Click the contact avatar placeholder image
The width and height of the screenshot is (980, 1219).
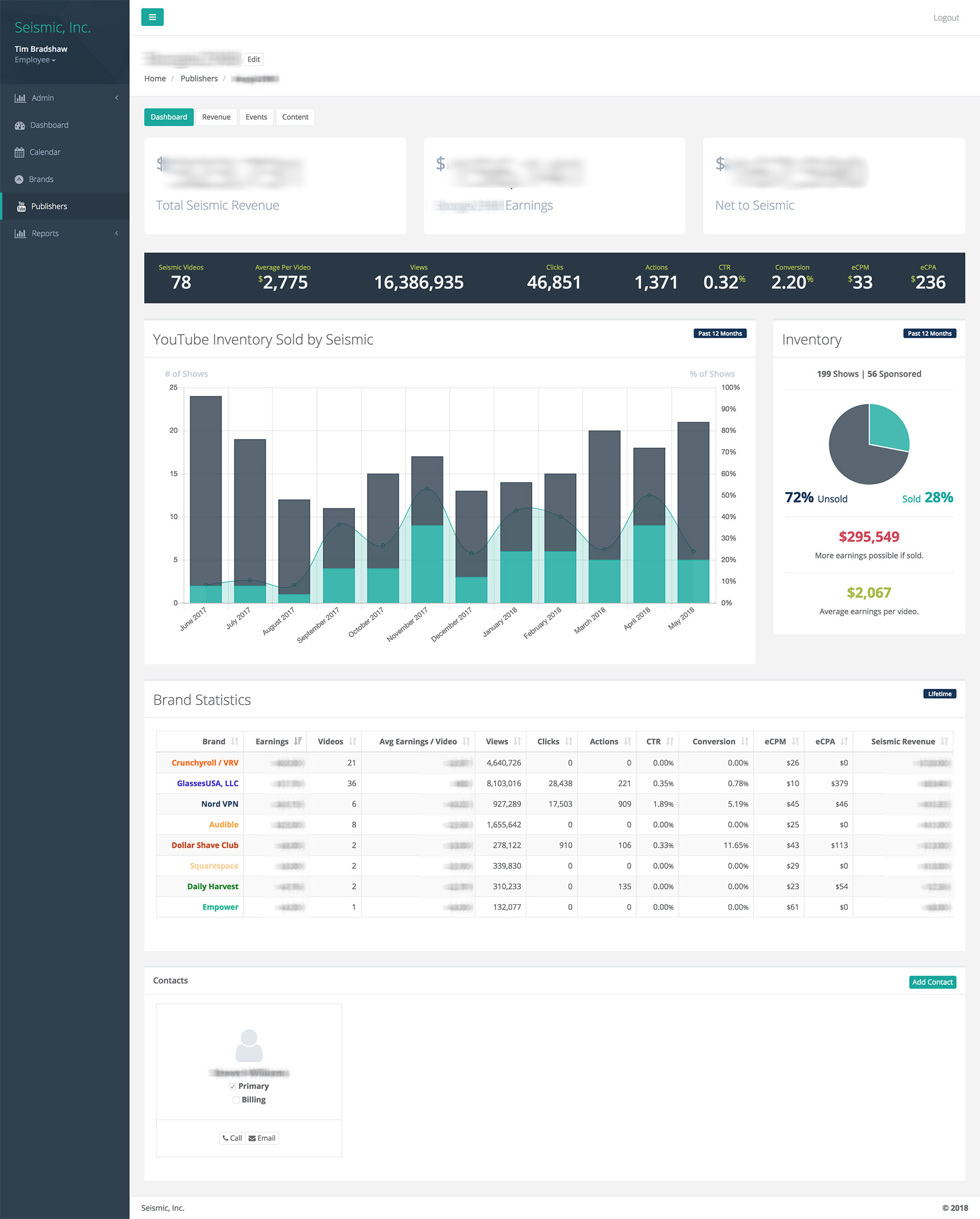[249, 1045]
